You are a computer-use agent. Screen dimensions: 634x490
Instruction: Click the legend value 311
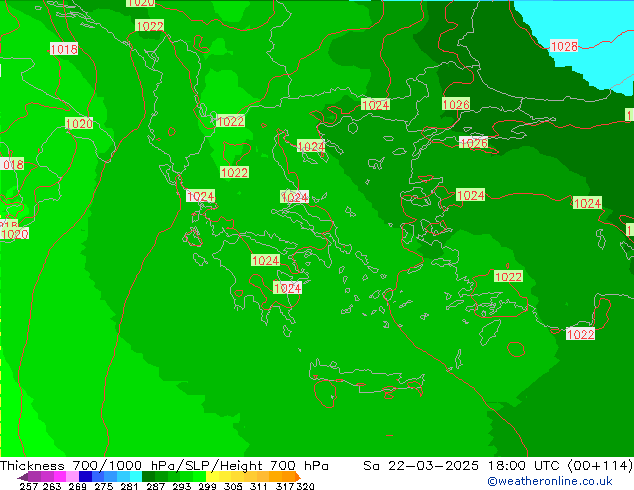[259, 486]
